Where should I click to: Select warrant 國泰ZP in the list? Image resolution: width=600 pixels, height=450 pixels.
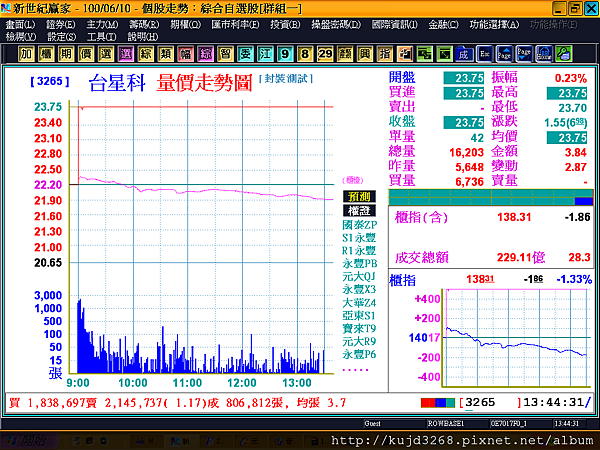click(x=359, y=225)
